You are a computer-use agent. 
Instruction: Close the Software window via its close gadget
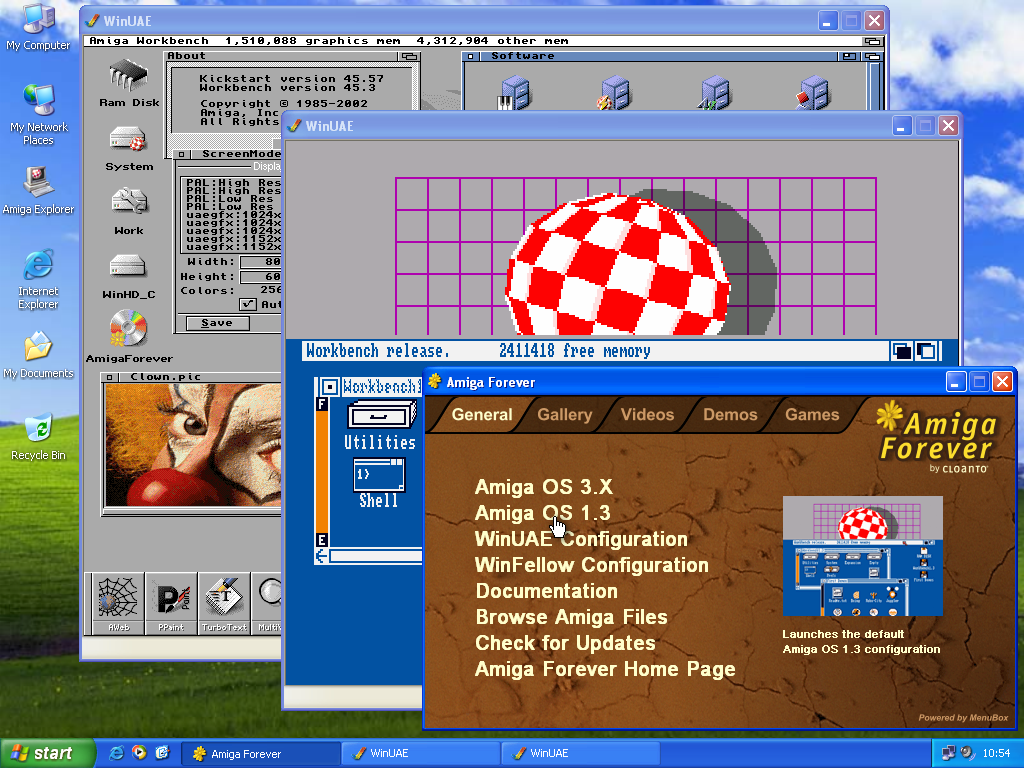tap(470, 56)
